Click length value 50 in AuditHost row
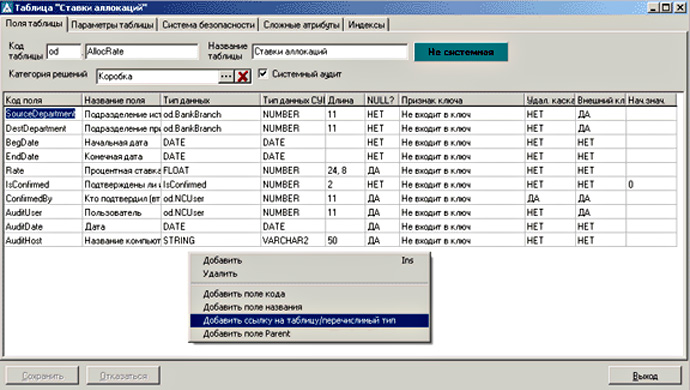Image resolution: width=690 pixels, height=390 pixels. tap(345, 241)
